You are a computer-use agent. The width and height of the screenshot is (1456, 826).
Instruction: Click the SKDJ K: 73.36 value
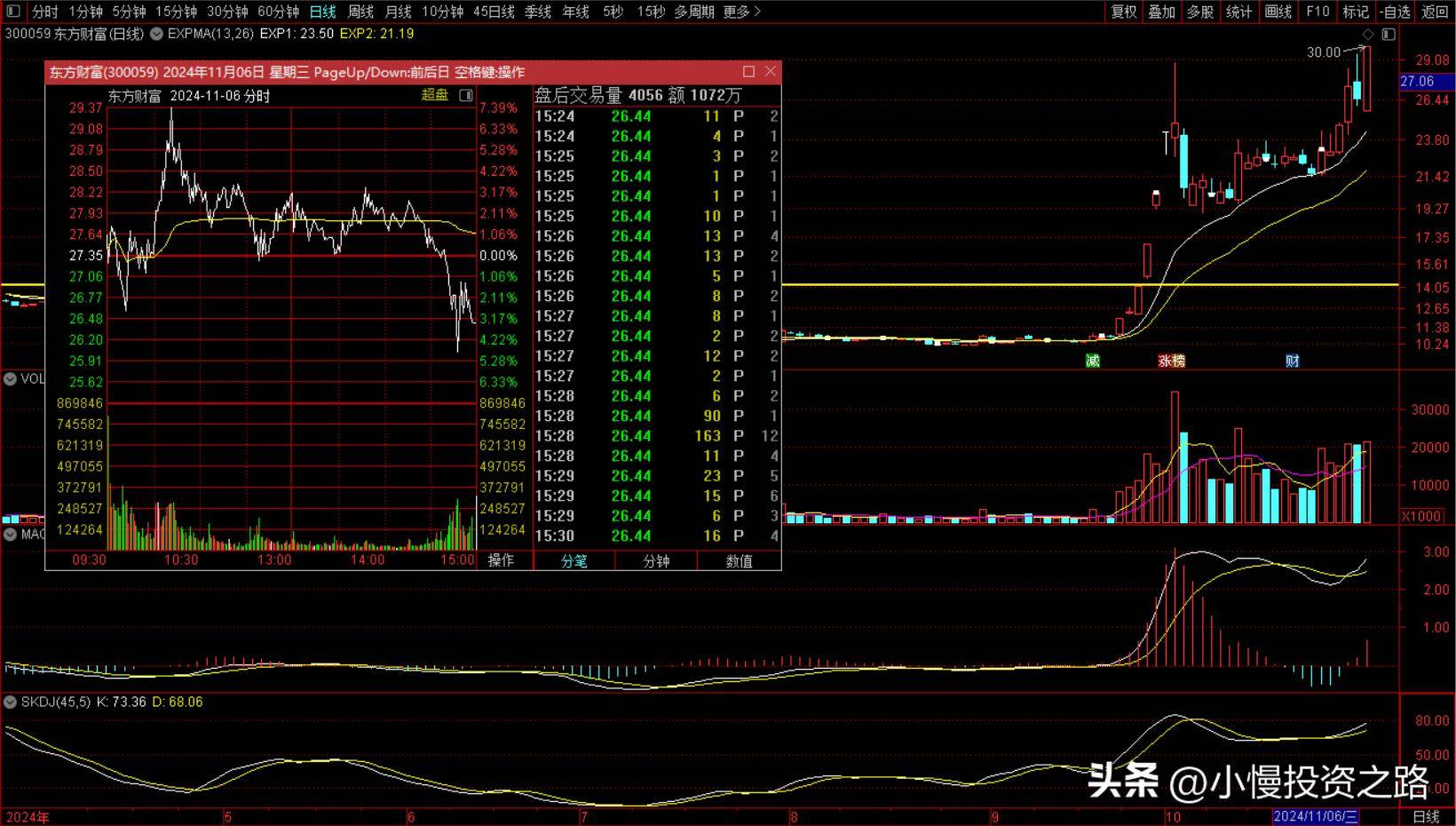pyautogui.click(x=121, y=702)
